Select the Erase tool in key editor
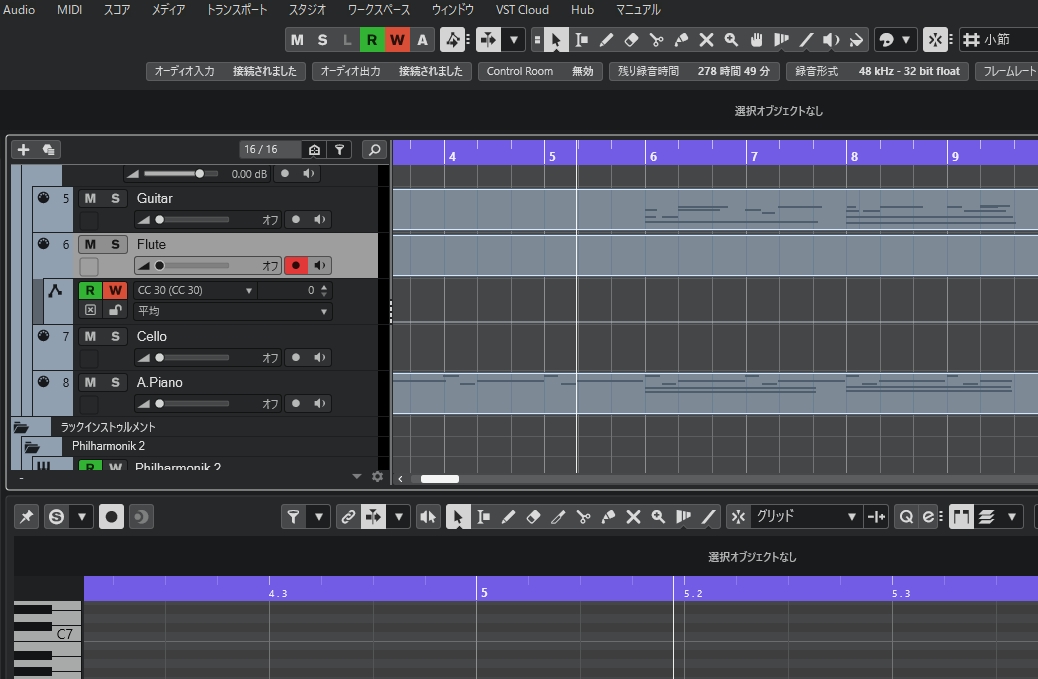 click(534, 517)
